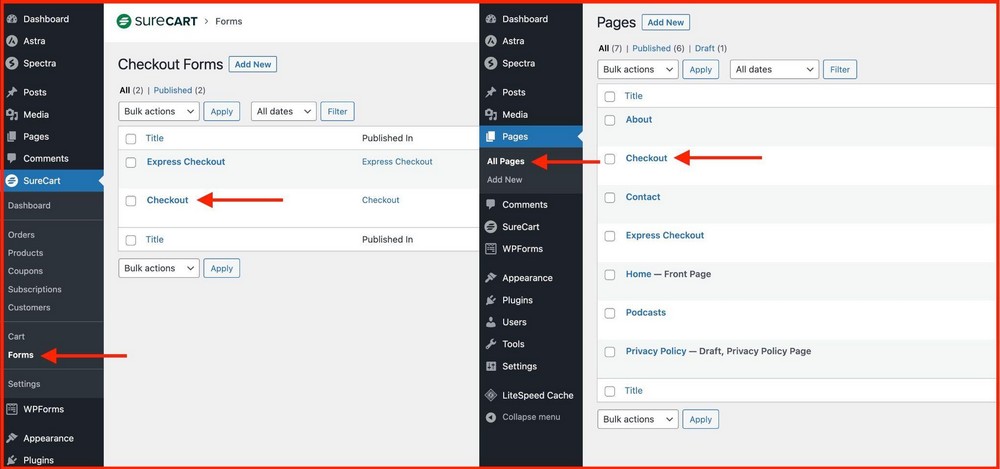The image size is (1000, 469).
Task: Click the Dashboard gauge icon in right window sidebar
Action: (x=490, y=19)
